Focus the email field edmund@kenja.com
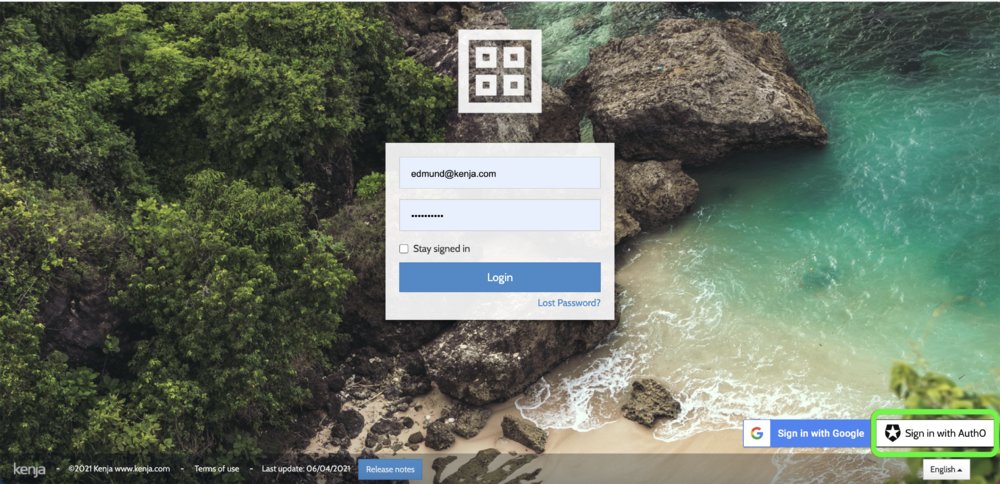 pyautogui.click(x=499, y=173)
